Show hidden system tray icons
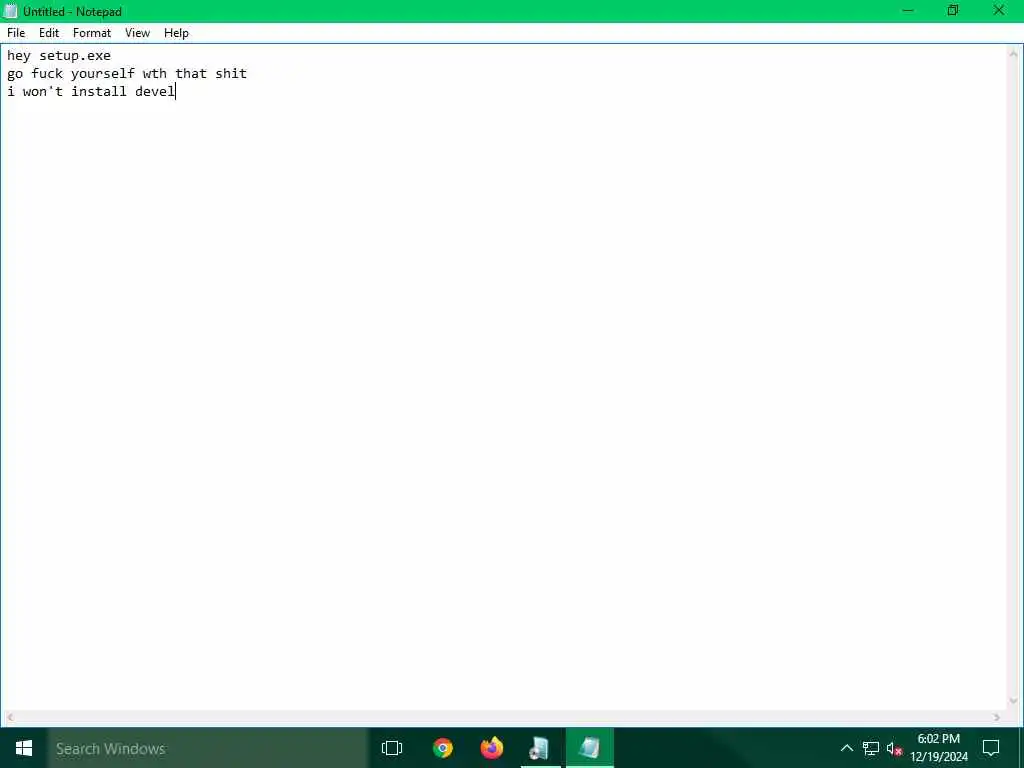 click(846, 748)
